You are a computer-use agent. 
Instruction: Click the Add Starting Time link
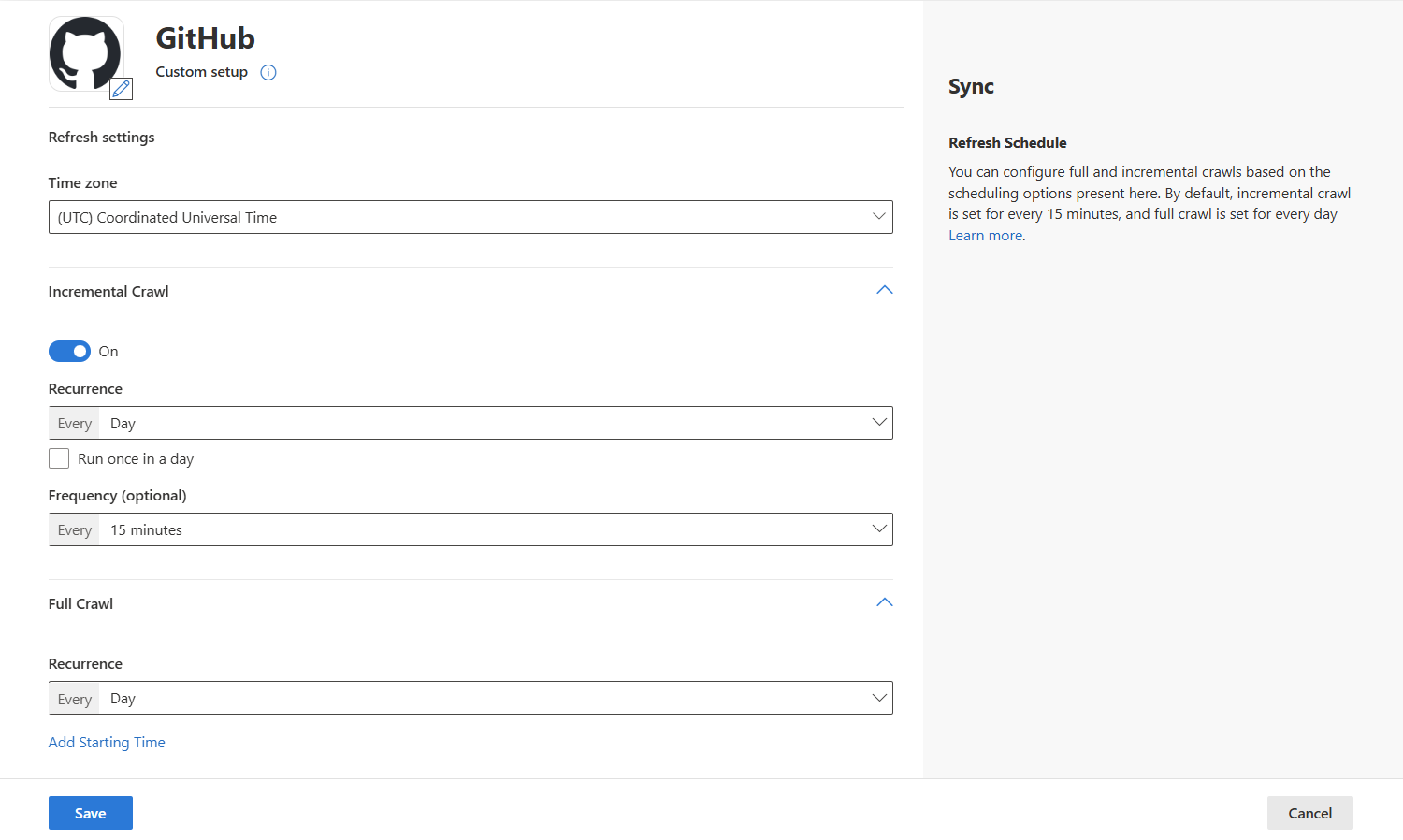coord(107,743)
